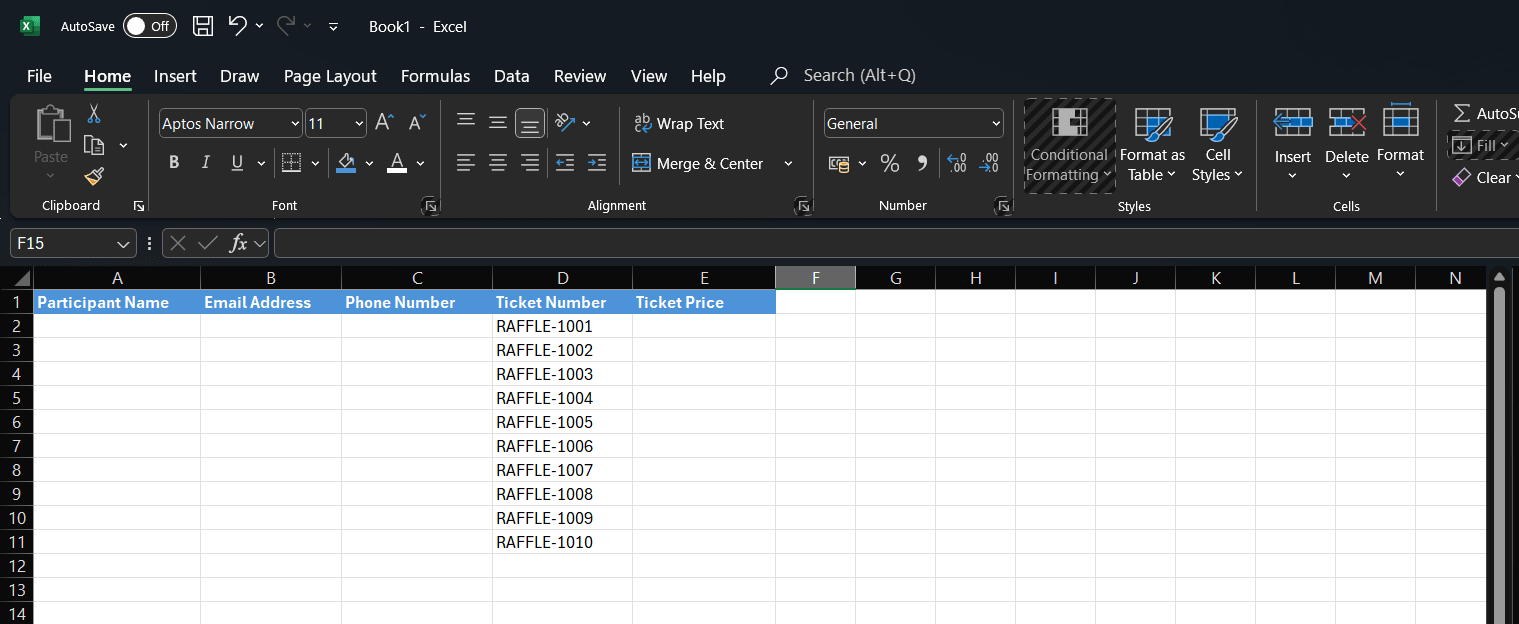Open Font settings dialog launcher
This screenshot has width=1519, height=624.
click(x=430, y=206)
